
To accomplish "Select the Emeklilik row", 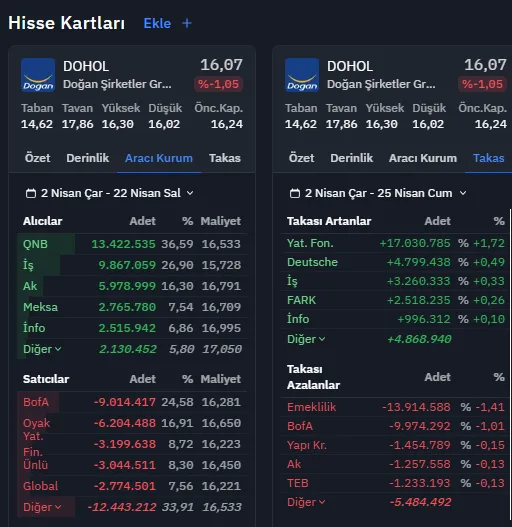I will [x=395, y=407].
